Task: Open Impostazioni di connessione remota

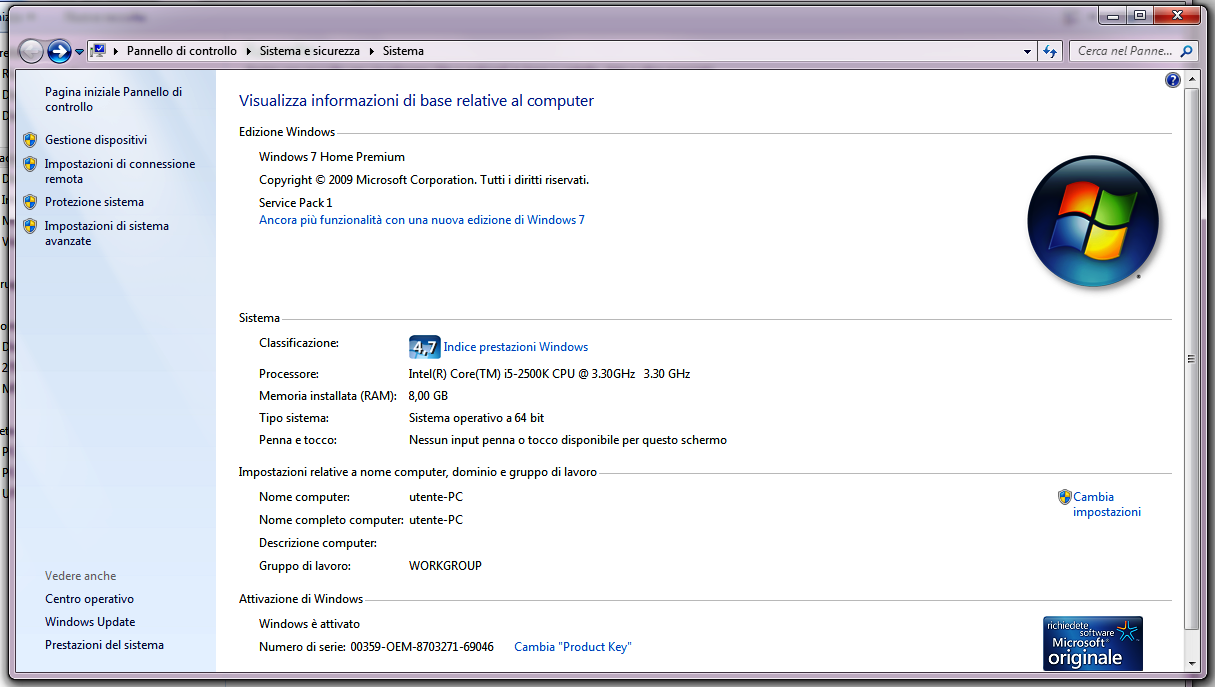Action: tap(120, 171)
